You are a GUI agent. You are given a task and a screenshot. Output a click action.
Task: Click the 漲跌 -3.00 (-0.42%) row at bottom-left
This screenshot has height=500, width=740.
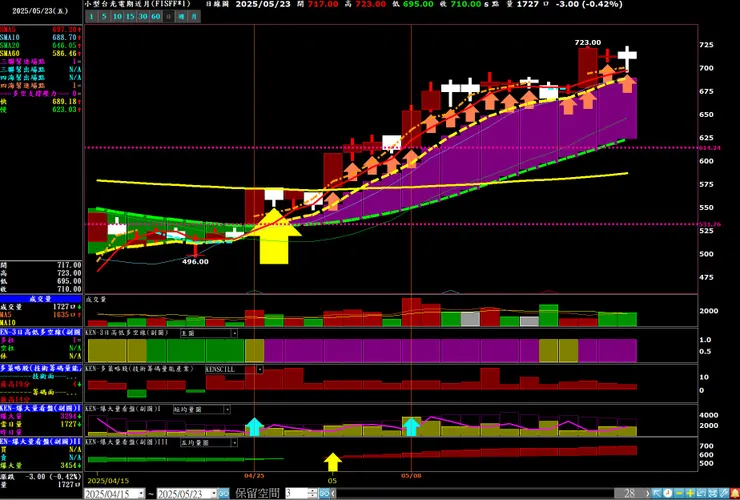point(41,476)
